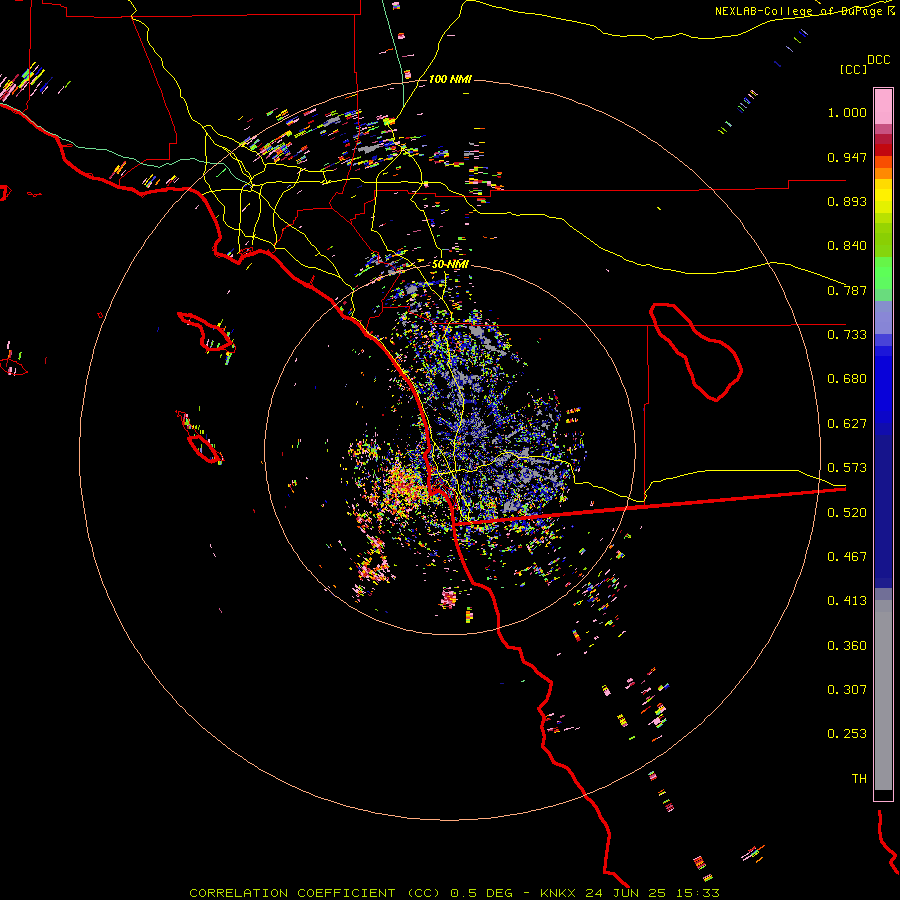
Task: Click the 0.253 color scale value
Action: click(847, 734)
